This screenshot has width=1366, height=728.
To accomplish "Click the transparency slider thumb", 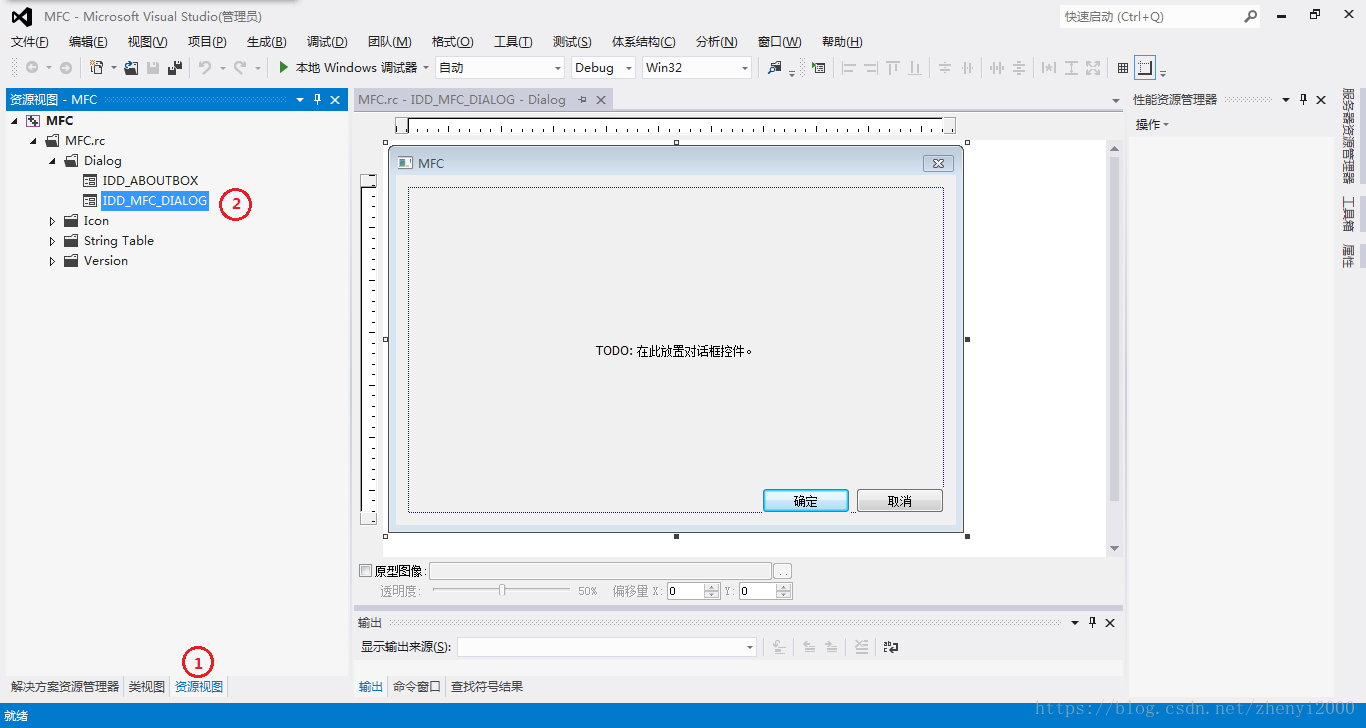I will click(502, 591).
